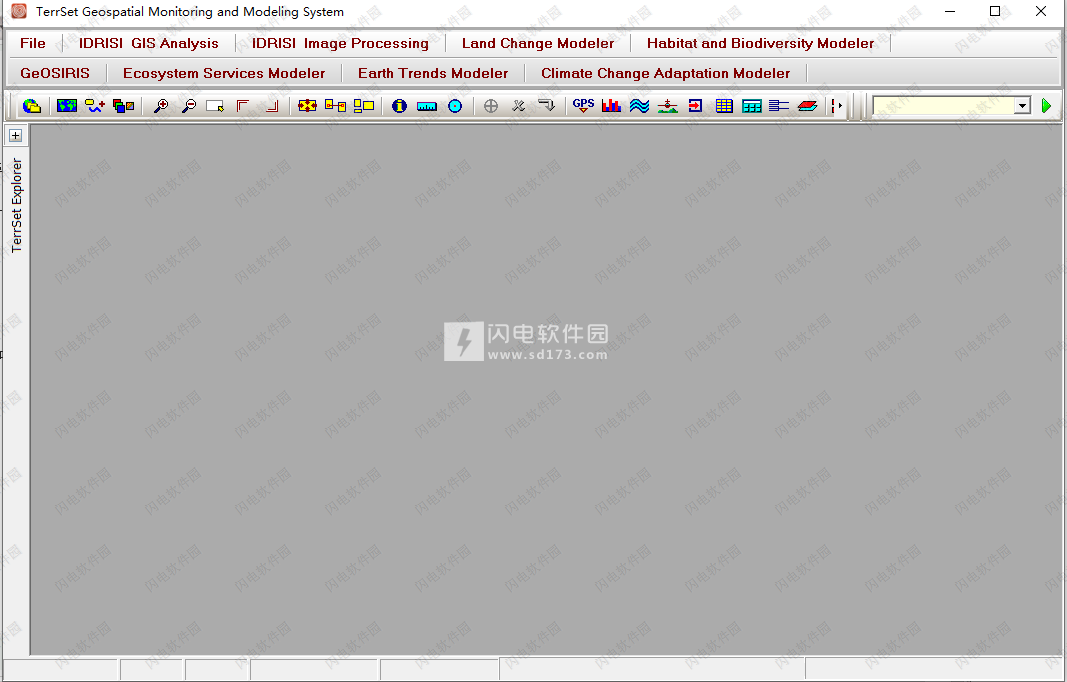Open TerrSet Explorer folder-globe toolbar icon
Image resolution: width=1067 pixels, height=682 pixels.
click(x=31, y=105)
